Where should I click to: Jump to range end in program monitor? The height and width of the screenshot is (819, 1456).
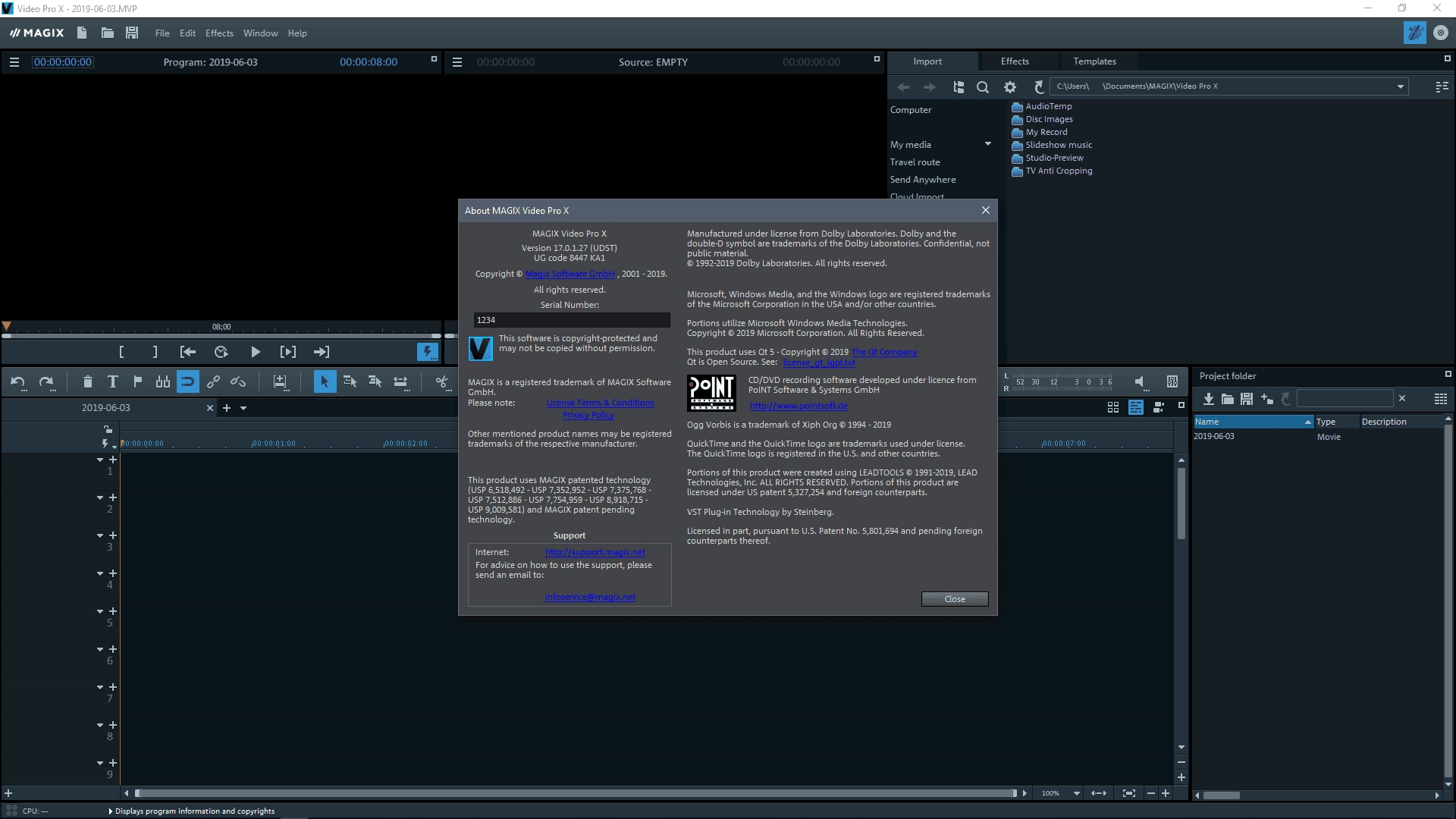coord(322,352)
